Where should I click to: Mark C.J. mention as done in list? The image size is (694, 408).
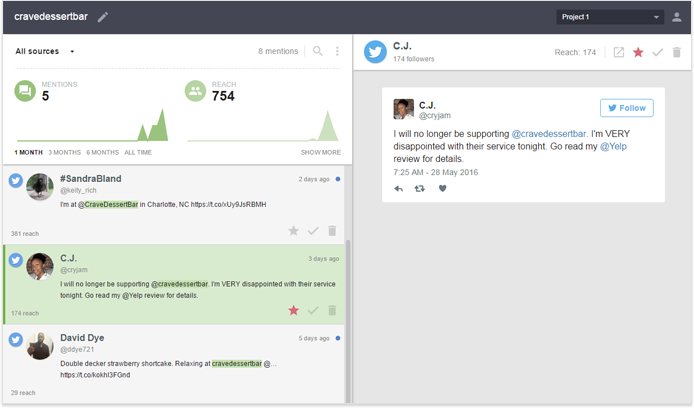click(313, 310)
